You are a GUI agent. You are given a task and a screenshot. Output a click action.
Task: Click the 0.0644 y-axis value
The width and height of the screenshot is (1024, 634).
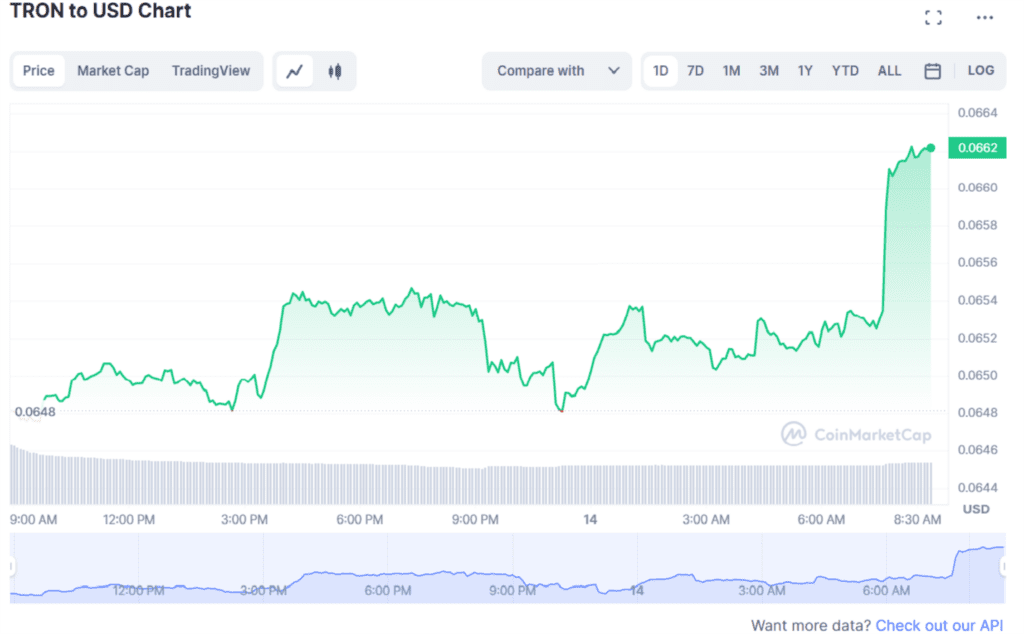978,488
